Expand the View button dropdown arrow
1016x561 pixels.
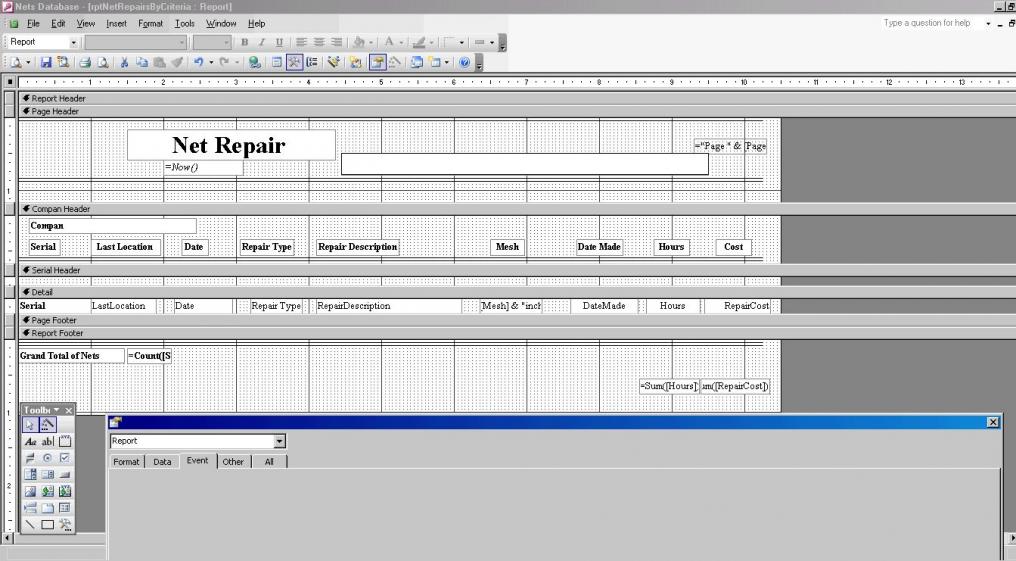[x=28, y=62]
